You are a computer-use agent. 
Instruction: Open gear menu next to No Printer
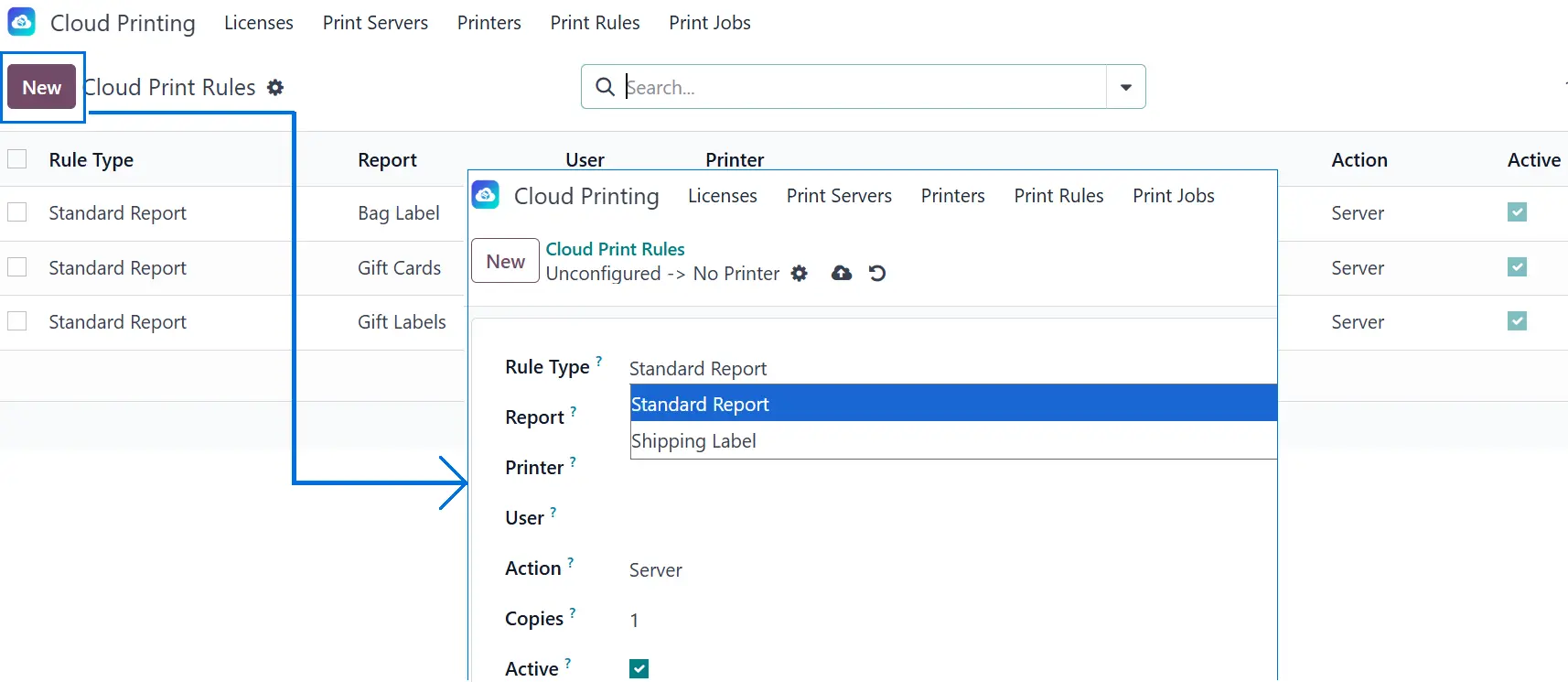(x=800, y=273)
